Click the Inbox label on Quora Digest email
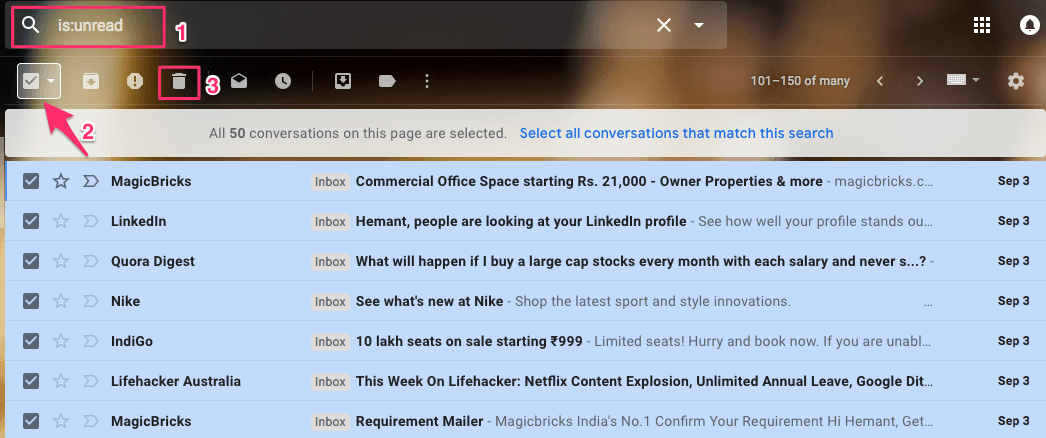 click(330, 261)
